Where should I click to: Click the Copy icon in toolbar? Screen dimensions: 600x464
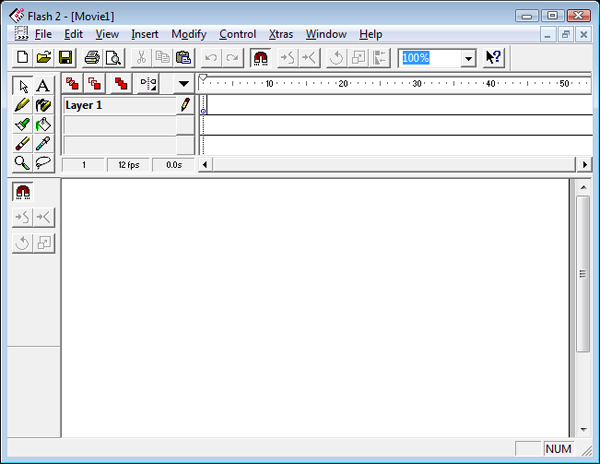tap(163, 58)
